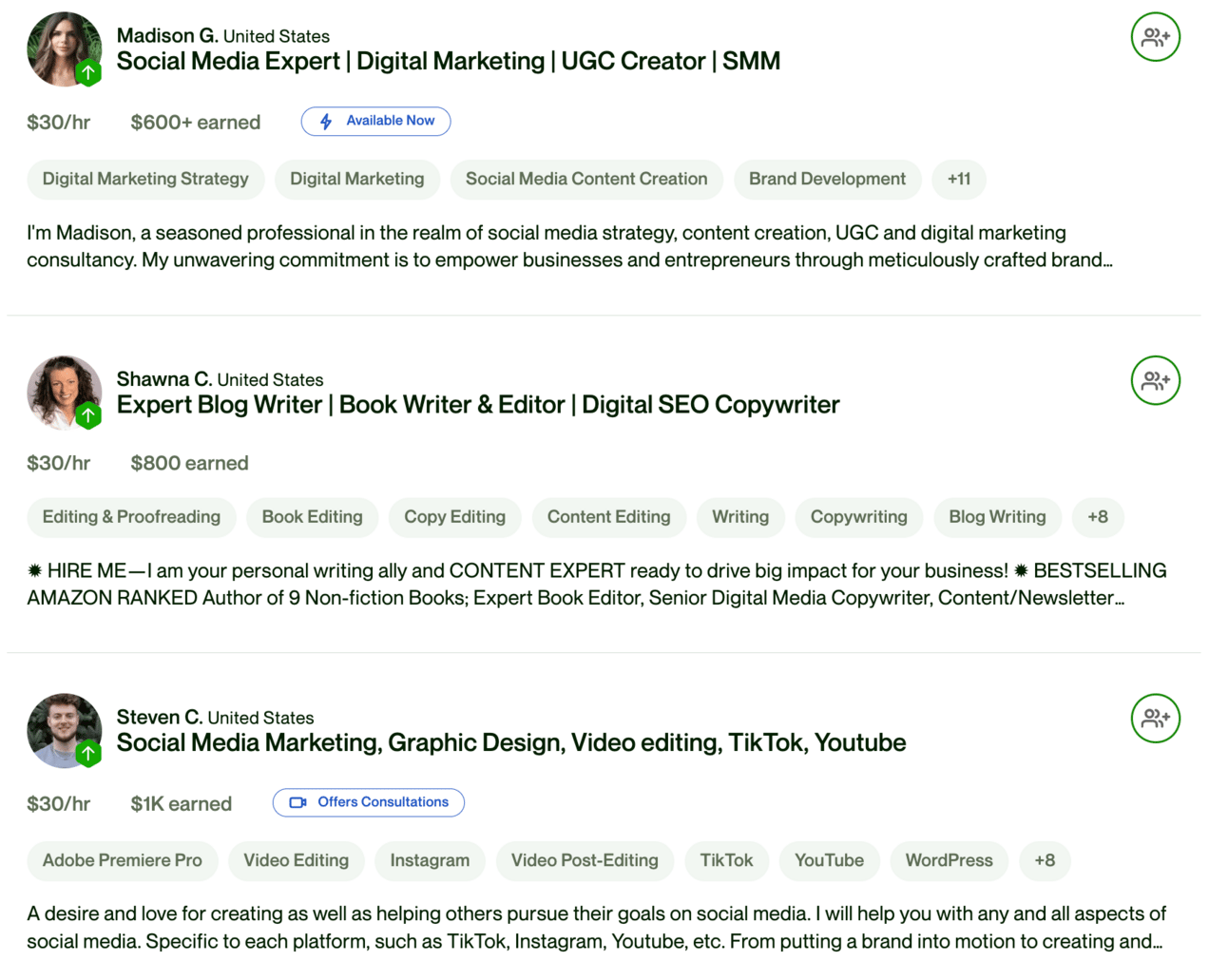Open Steven's Social Media Marketing profile title
Image resolution: width=1228 pixels, height=980 pixels.
pyautogui.click(x=510, y=742)
